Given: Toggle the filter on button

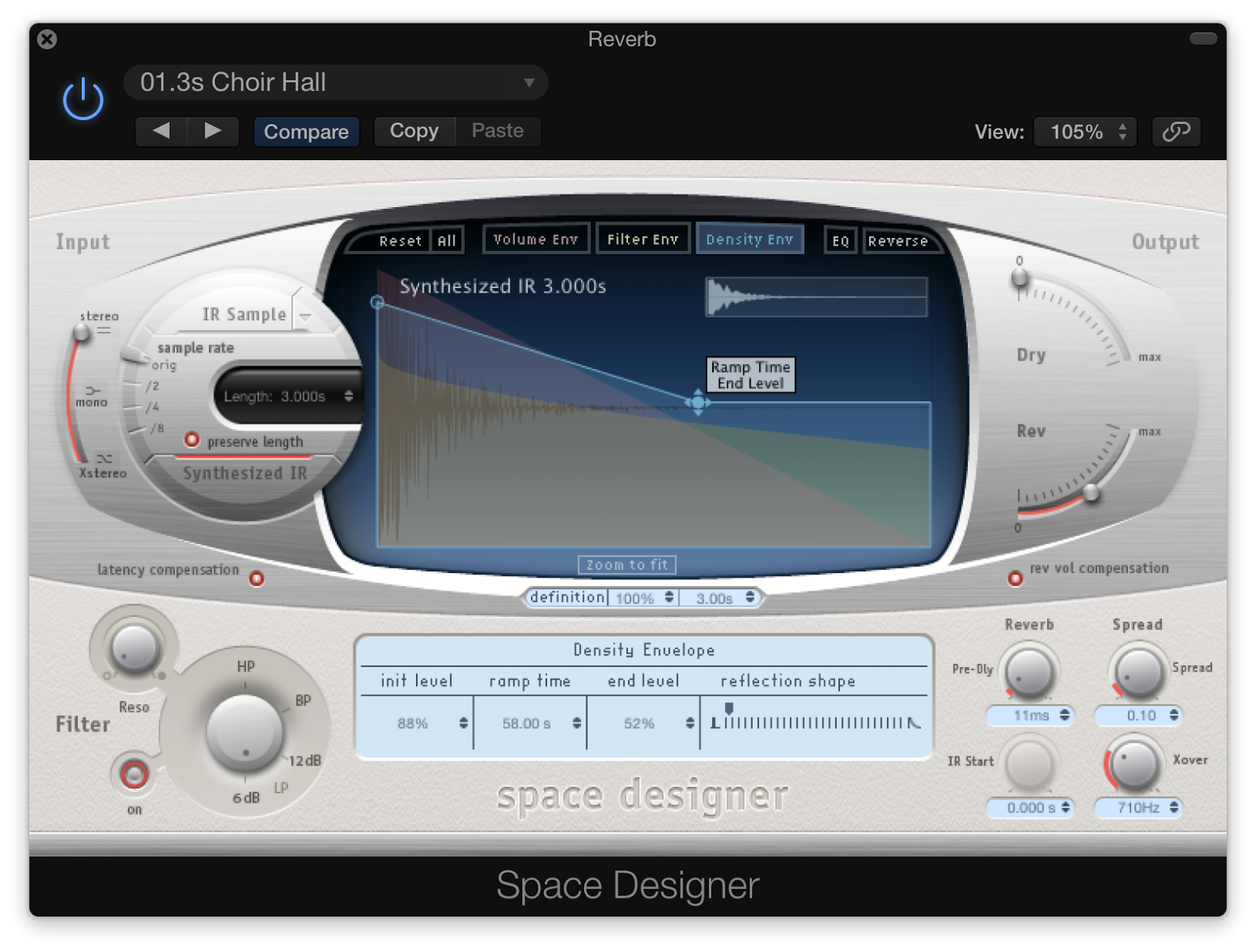Looking at the screenshot, I should (134, 775).
